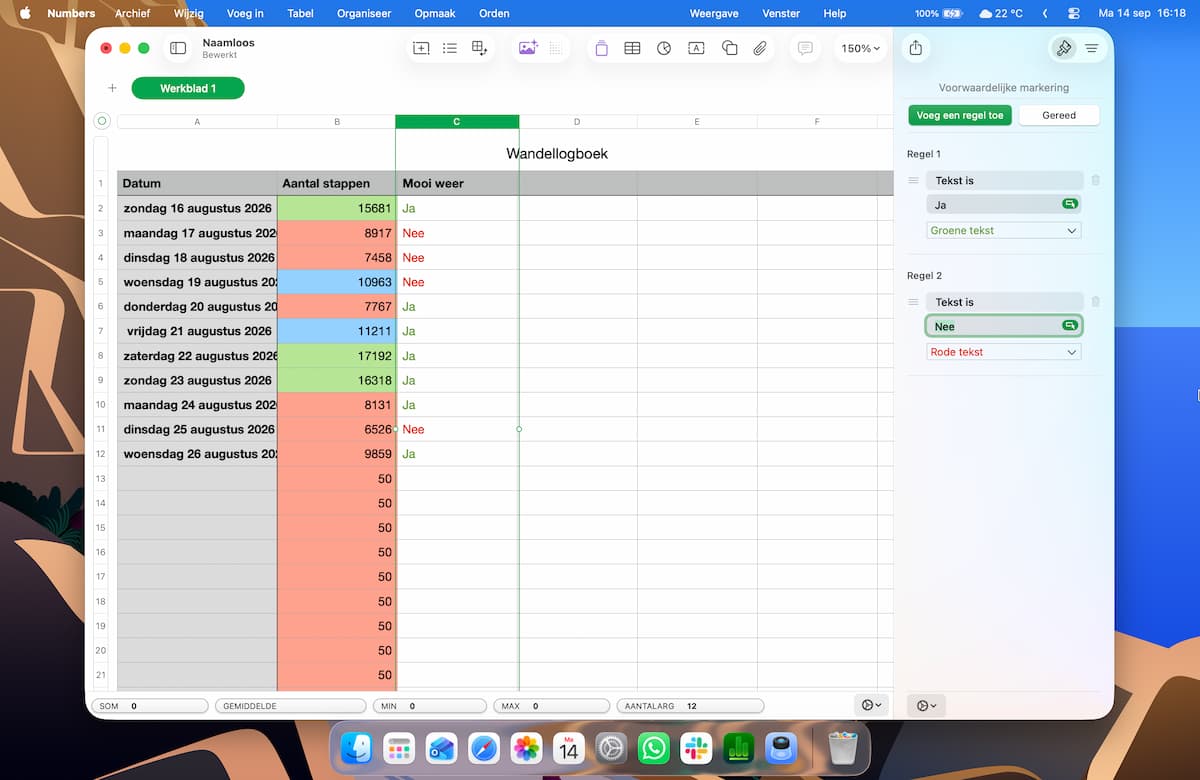The height and width of the screenshot is (780, 1200).
Task: Expand the Groene tekst style dropdown
Action: click(x=1003, y=230)
